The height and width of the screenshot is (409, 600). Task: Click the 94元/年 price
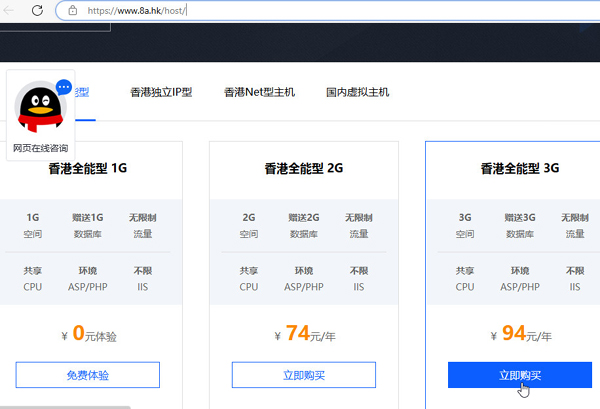coord(521,334)
